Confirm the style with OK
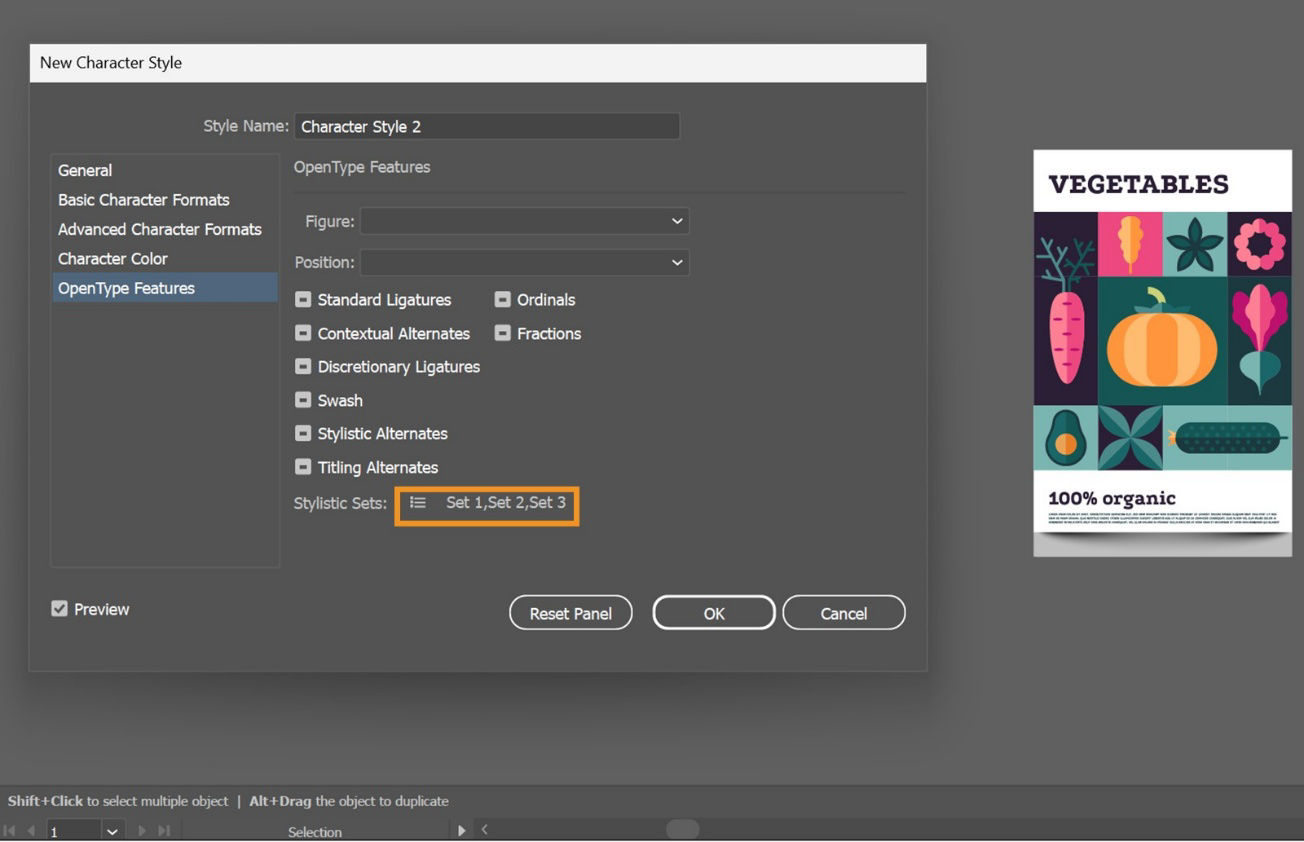1304x842 pixels. click(713, 612)
